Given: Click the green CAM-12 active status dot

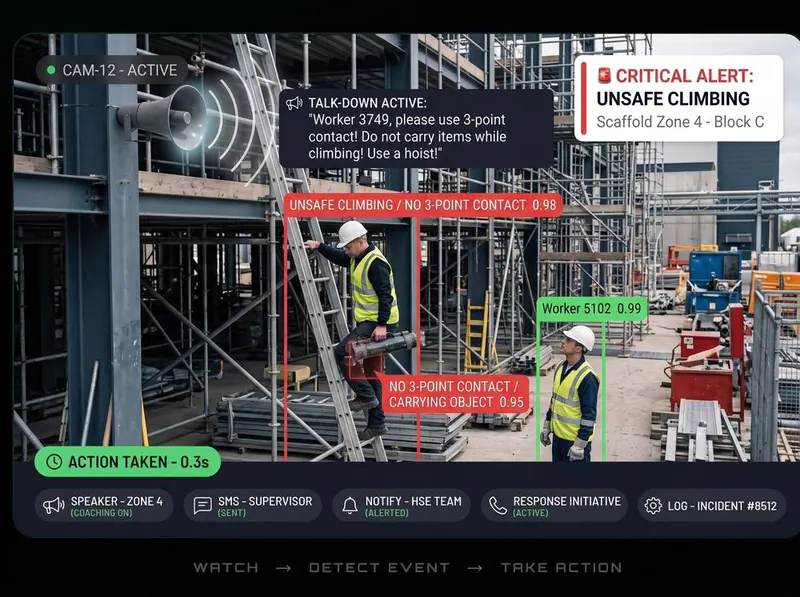Looking at the screenshot, I should 51,70.
